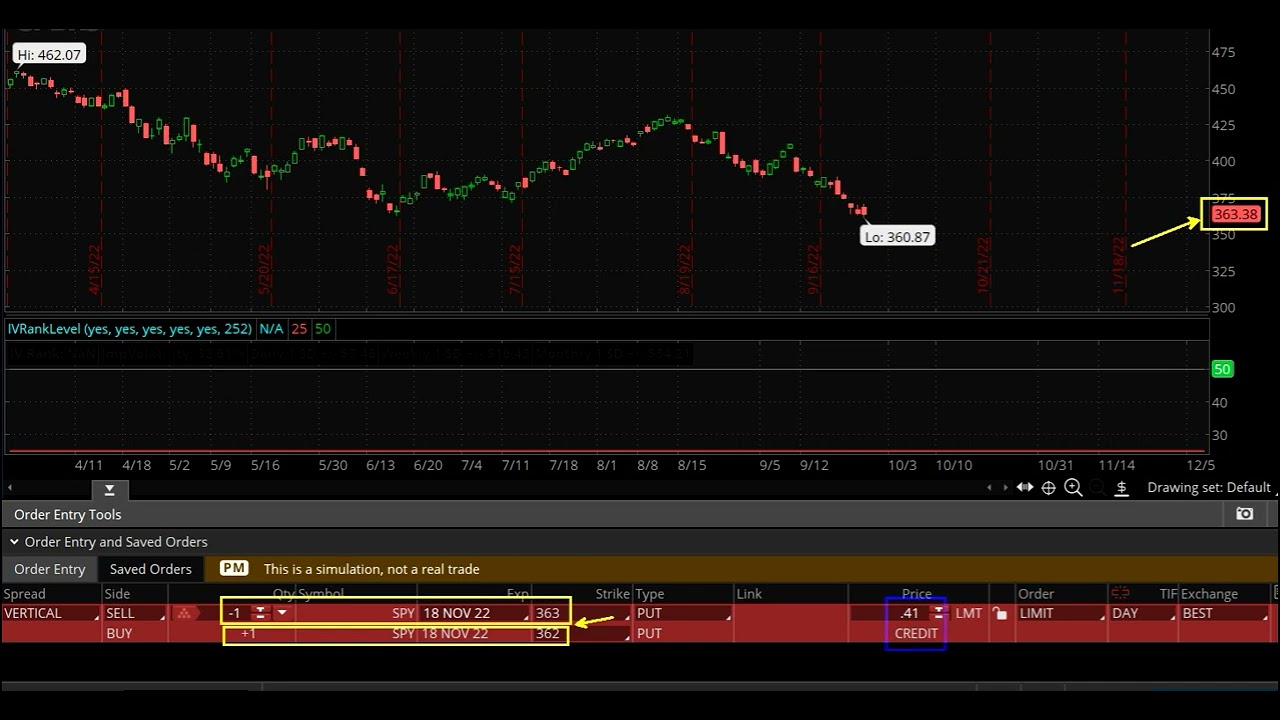Click the BUY side cell
1280x720 pixels.
click(x=119, y=633)
